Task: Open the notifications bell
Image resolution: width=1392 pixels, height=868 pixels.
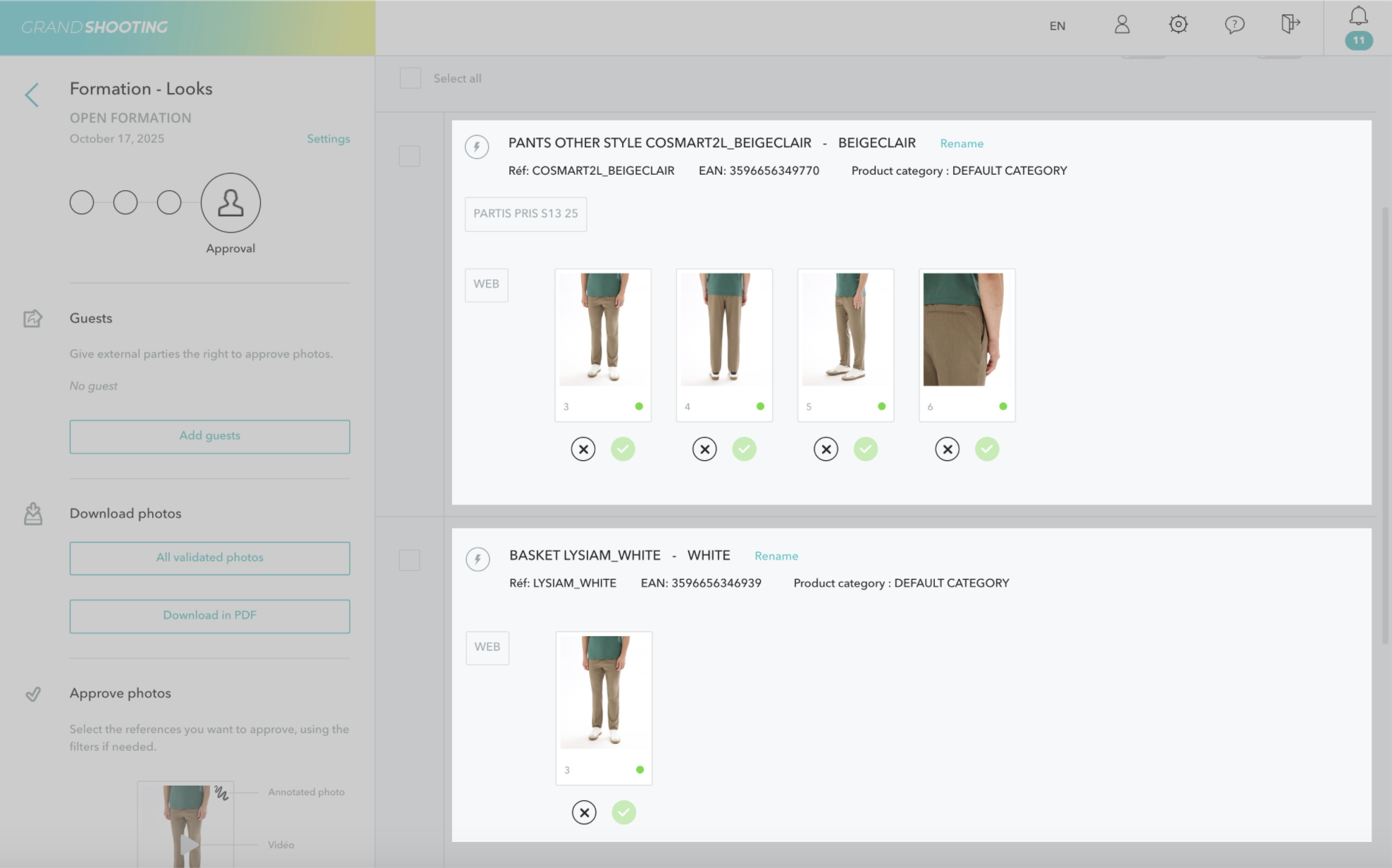Action: point(1358,17)
